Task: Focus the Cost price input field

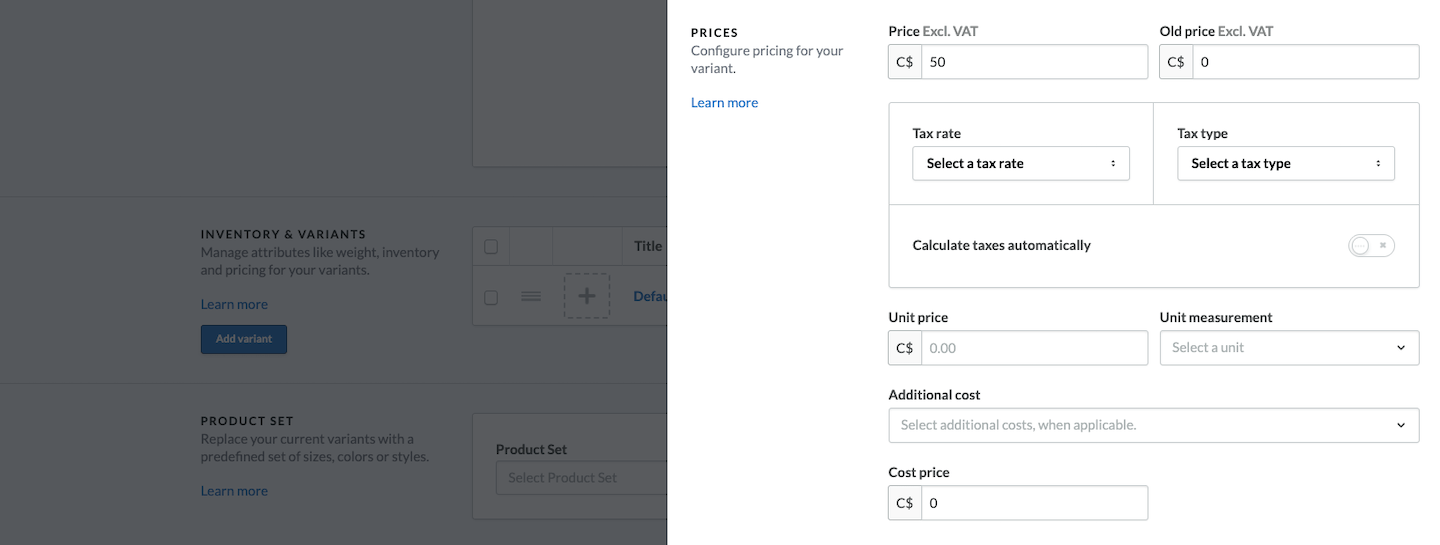Action: click(x=1033, y=503)
